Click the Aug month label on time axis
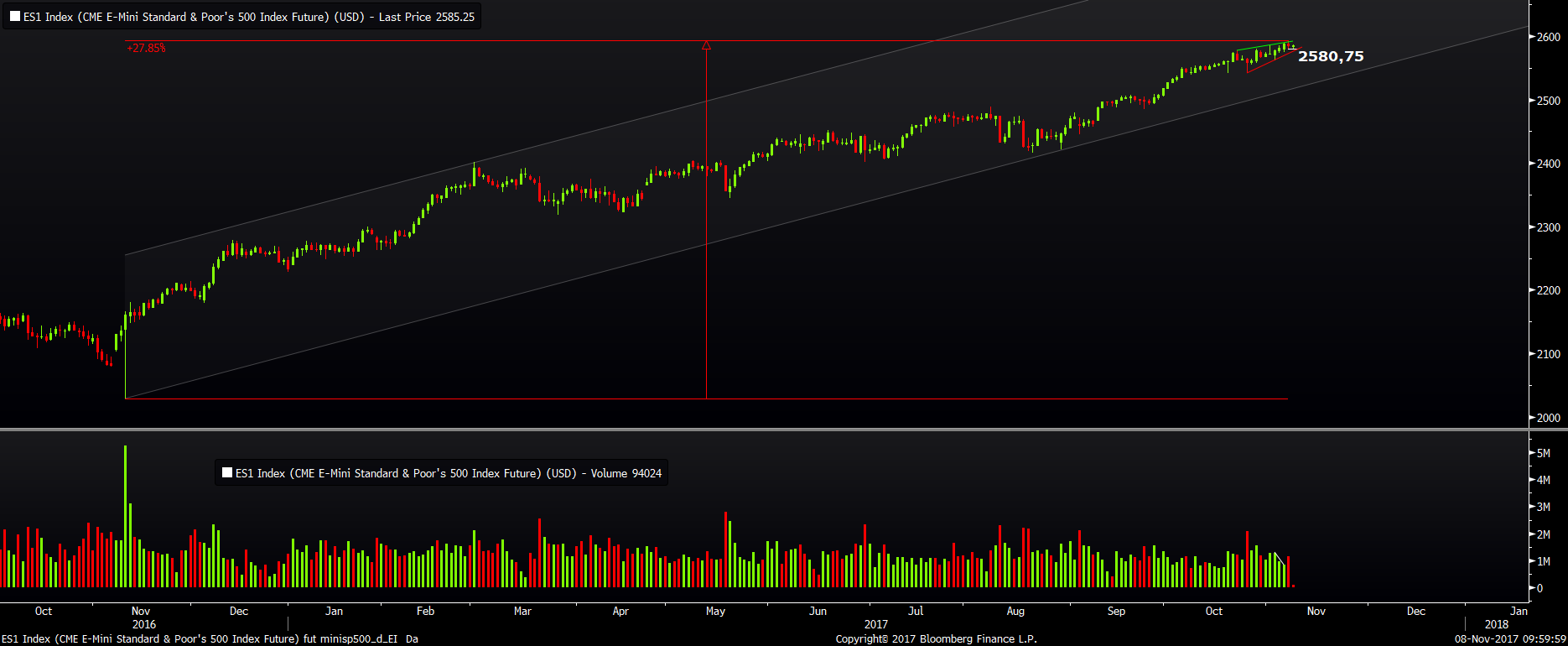 tap(1015, 611)
